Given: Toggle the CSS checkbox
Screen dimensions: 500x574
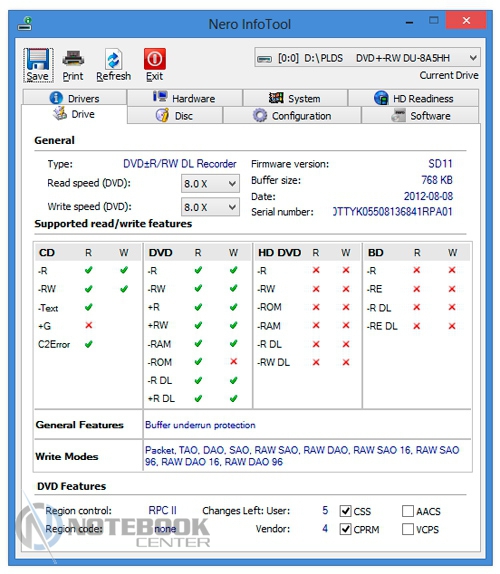Looking at the screenshot, I should point(346,511).
